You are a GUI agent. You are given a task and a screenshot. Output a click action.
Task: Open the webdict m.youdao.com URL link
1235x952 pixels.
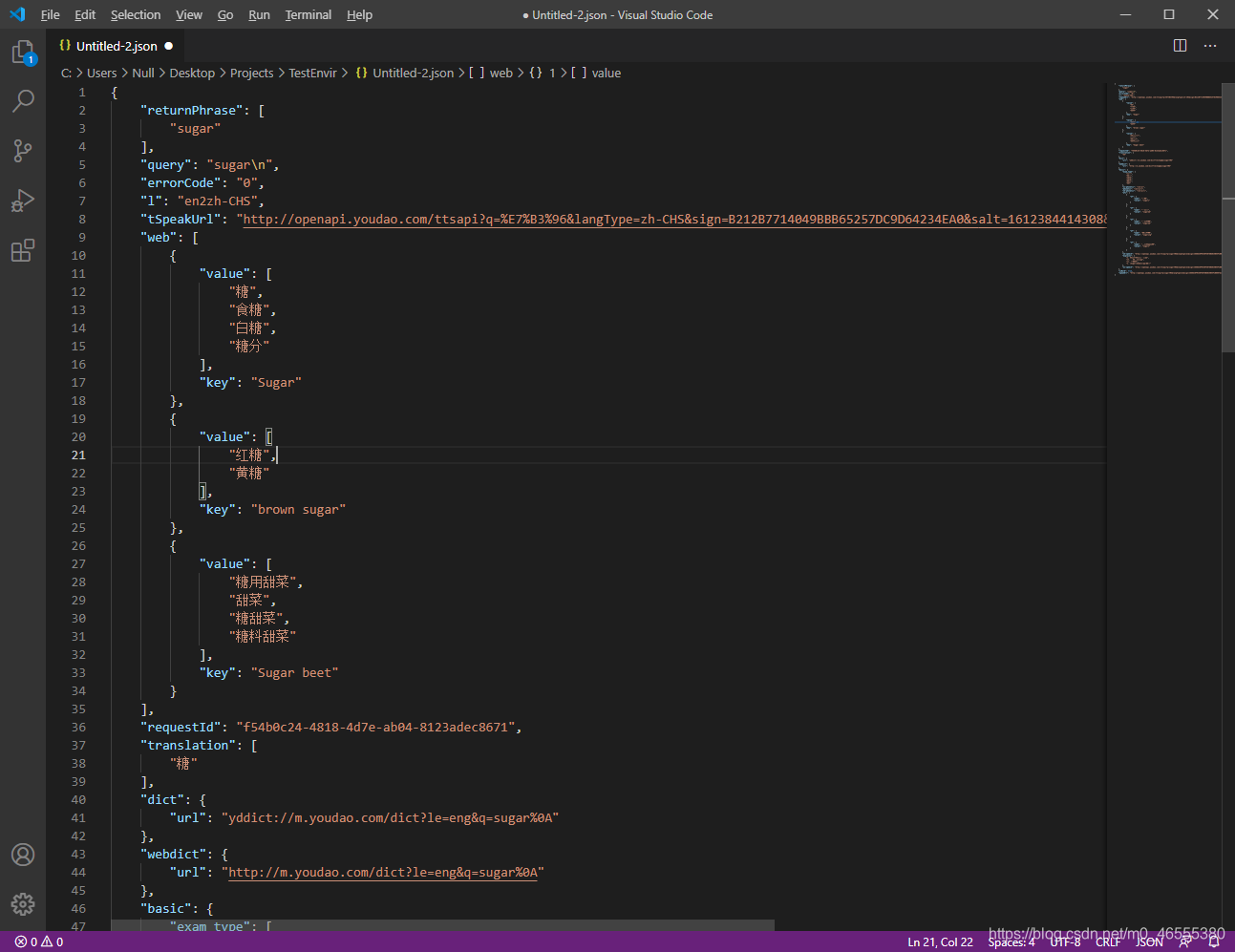[383, 872]
